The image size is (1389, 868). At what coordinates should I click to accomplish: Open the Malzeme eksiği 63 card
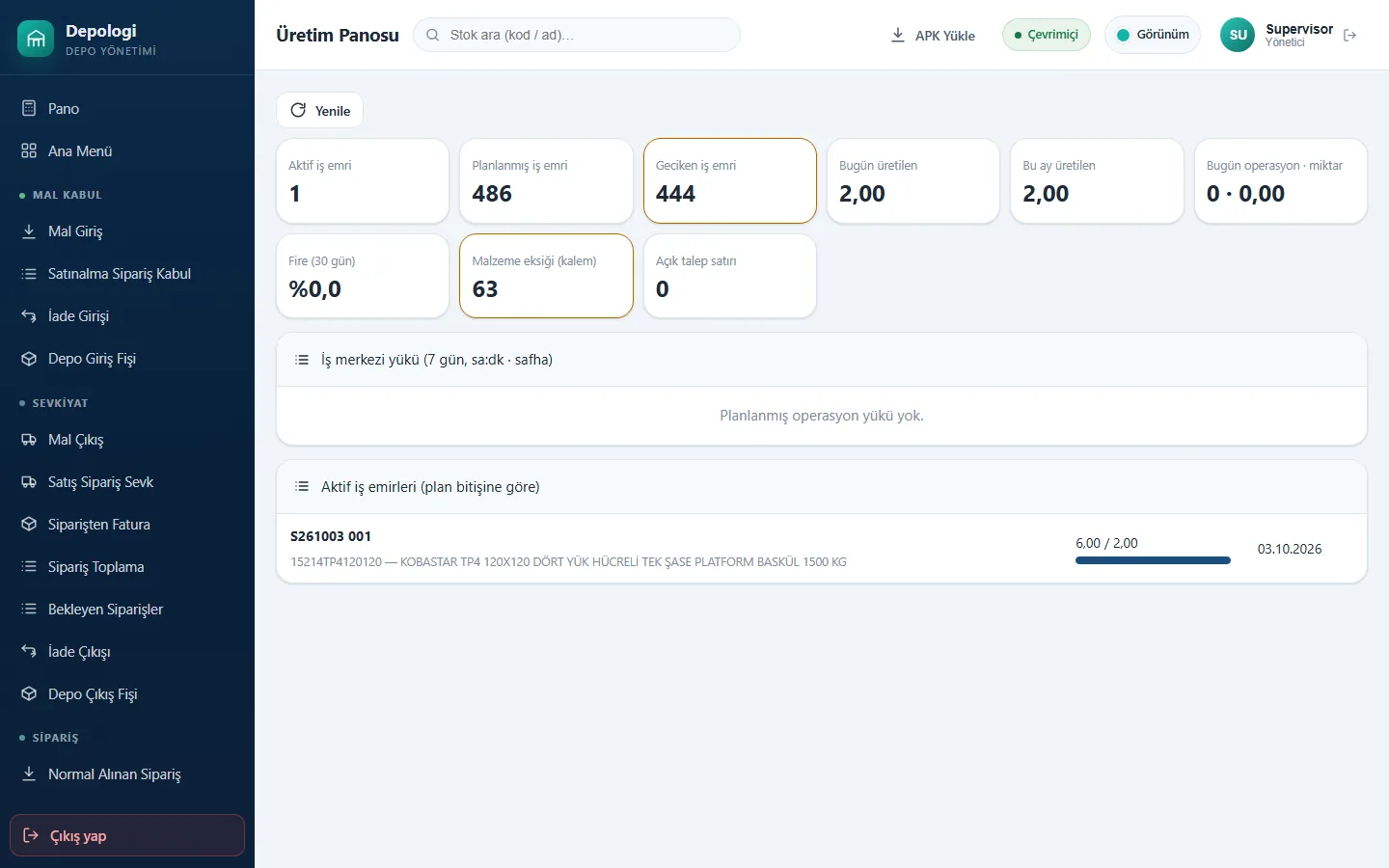tap(547, 276)
